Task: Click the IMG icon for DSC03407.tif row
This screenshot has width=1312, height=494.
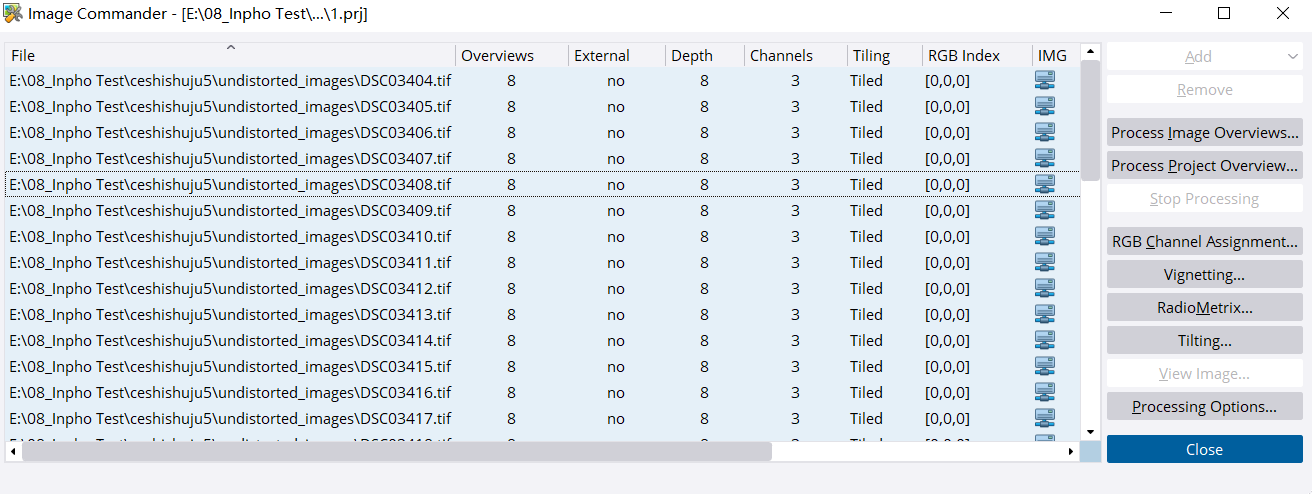Action: point(1045,159)
